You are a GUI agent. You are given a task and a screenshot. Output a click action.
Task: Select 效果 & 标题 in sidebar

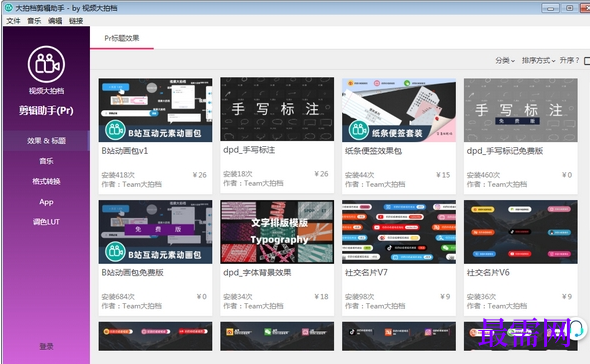(46, 141)
